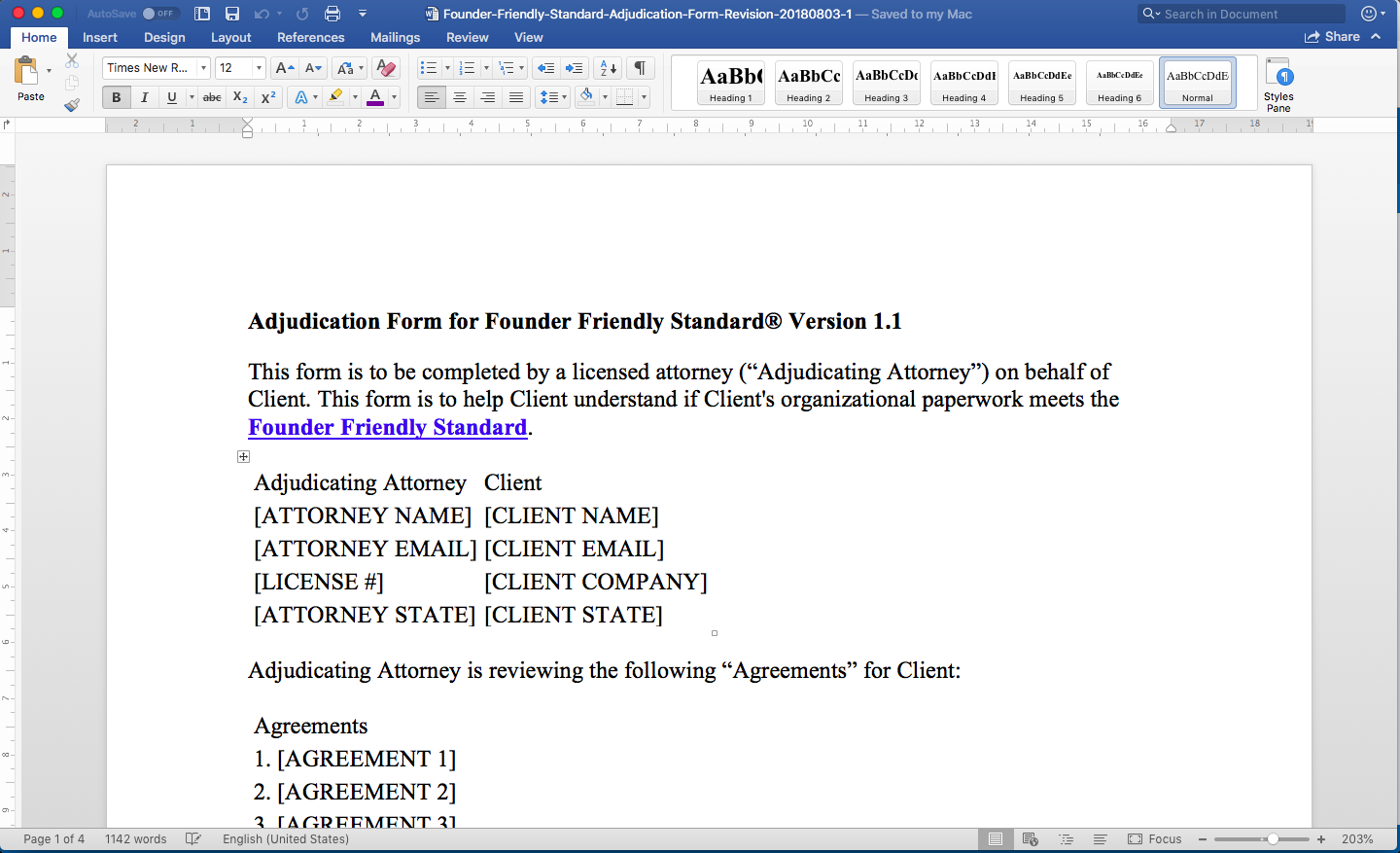Viewport: 1400px width, 853px height.
Task: Toggle bold formatting
Action: [x=116, y=97]
